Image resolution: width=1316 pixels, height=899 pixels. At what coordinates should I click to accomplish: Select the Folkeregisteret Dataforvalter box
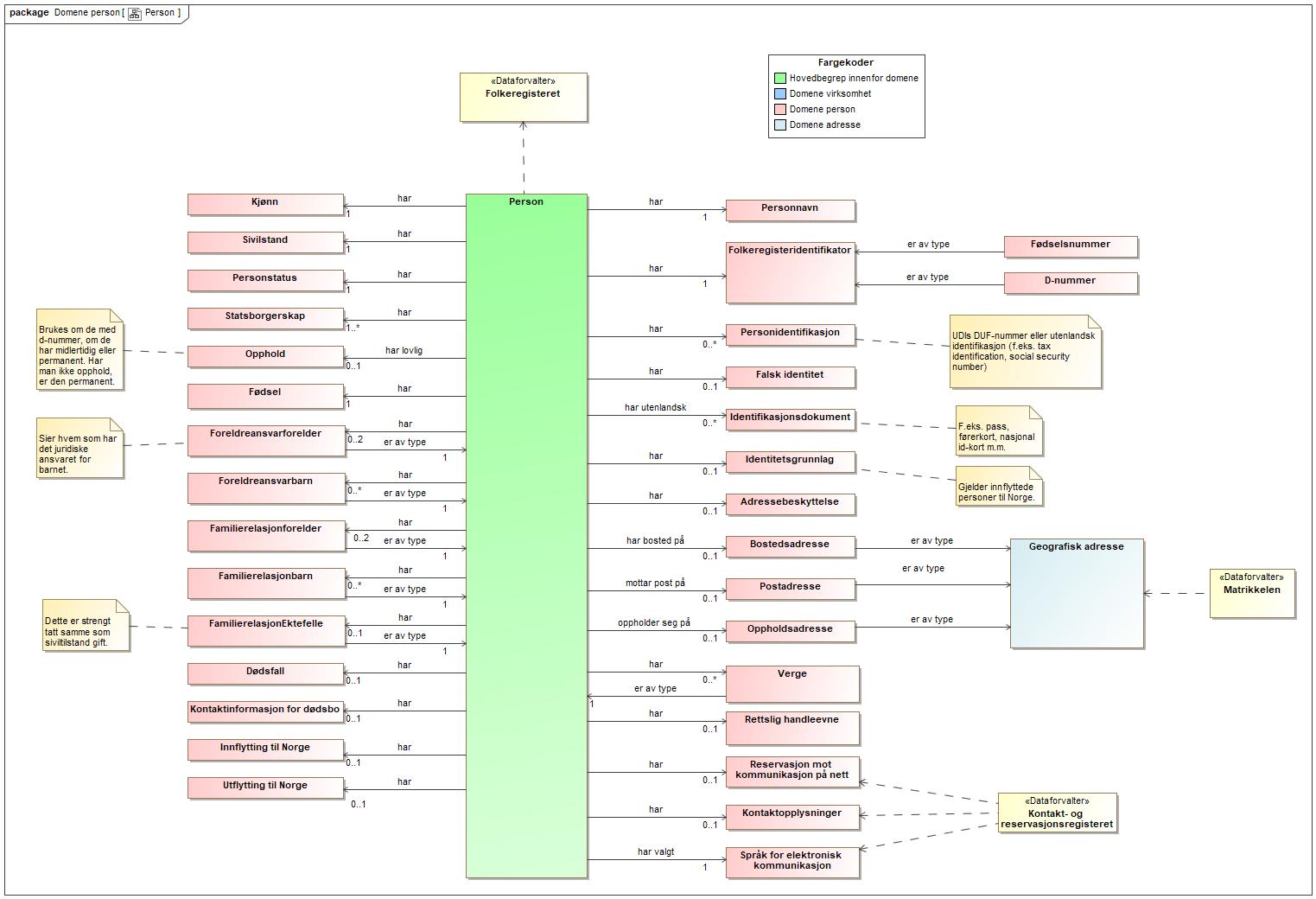point(523,97)
